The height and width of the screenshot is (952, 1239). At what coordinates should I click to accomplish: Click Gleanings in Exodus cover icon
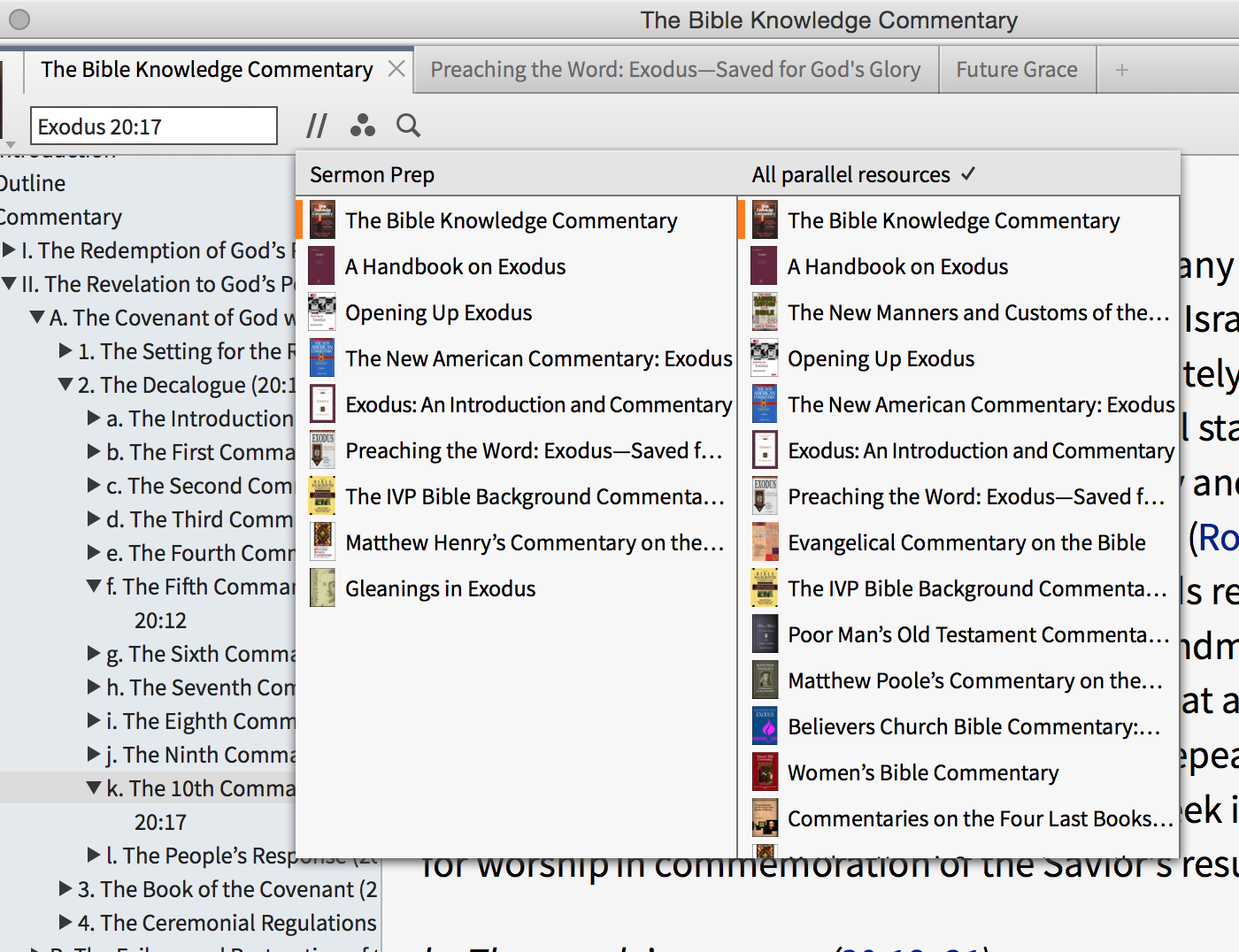pos(322,588)
